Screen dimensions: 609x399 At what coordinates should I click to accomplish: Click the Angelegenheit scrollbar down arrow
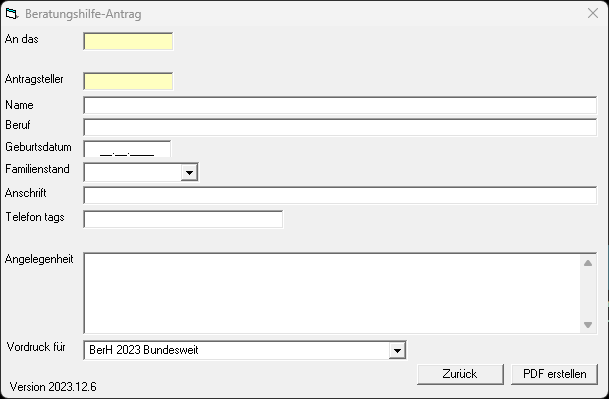coord(588,324)
